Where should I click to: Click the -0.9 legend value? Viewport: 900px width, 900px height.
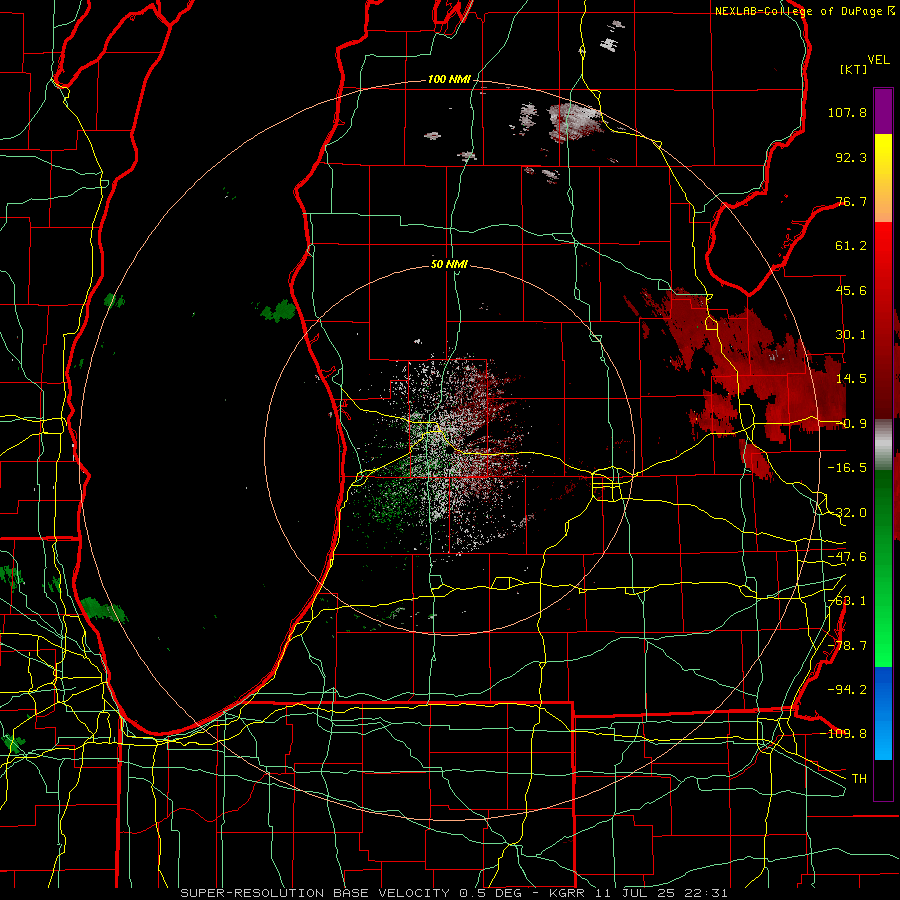click(x=851, y=424)
